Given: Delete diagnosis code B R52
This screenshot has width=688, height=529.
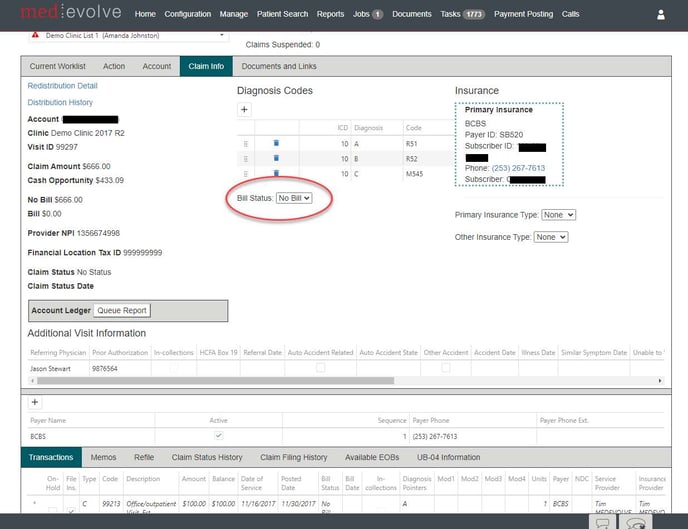Looking at the screenshot, I should pos(276,158).
